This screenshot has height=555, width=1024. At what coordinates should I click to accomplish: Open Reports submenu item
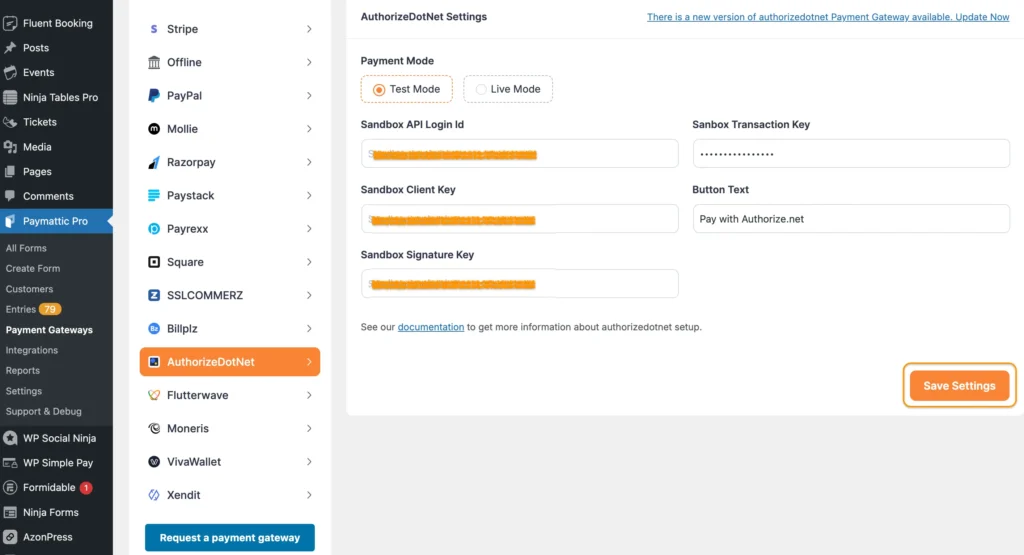pos(23,370)
